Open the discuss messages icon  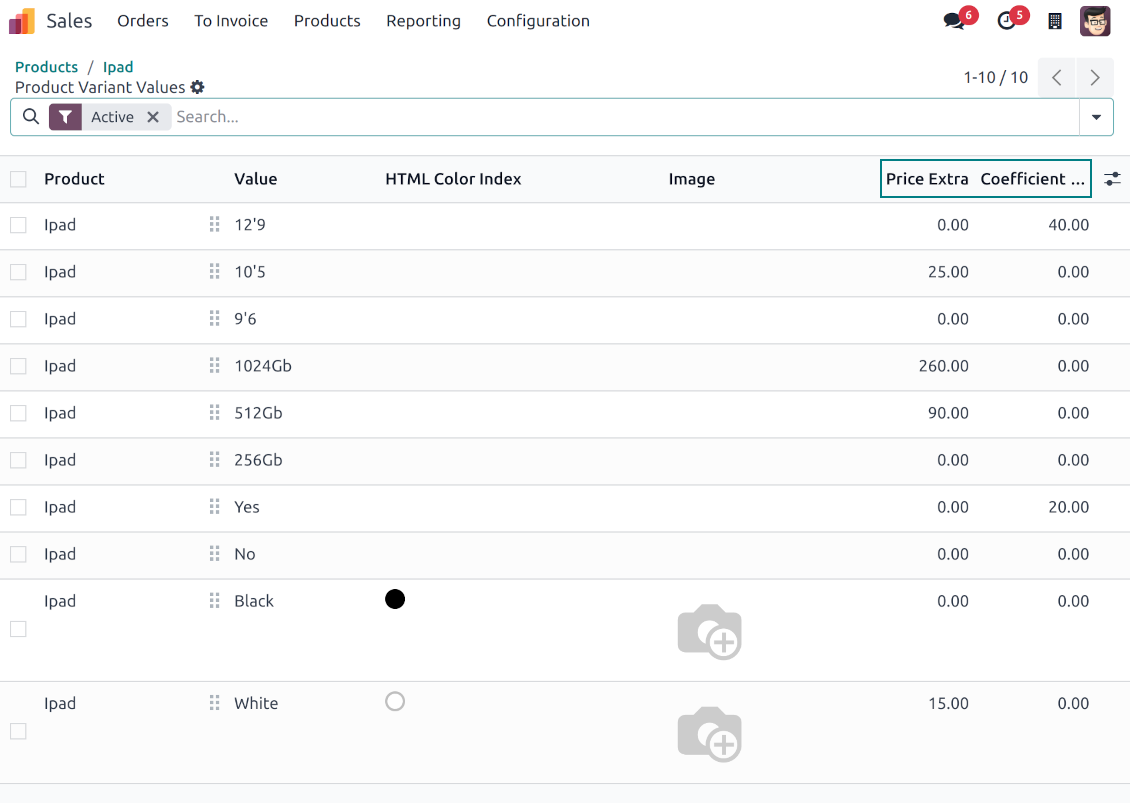(954, 21)
